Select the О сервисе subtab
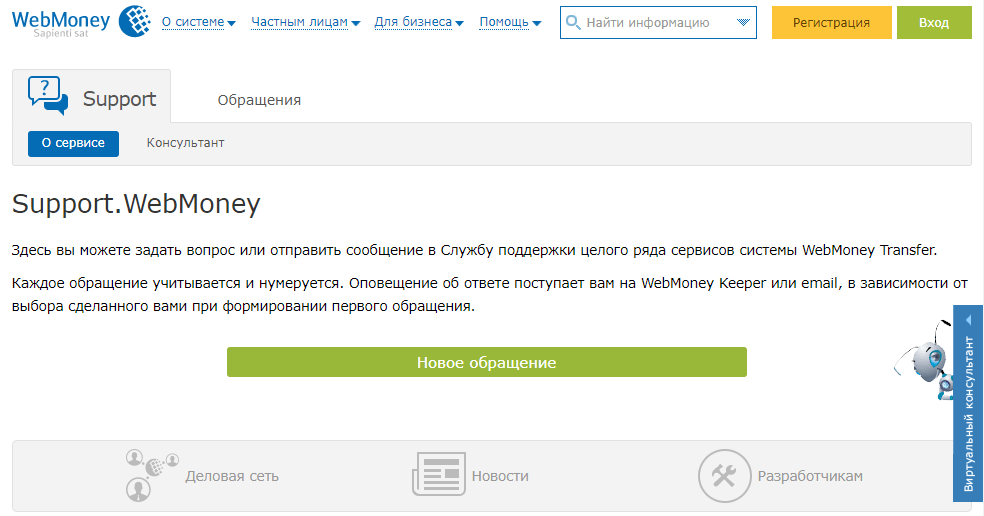The height and width of the screenshot is (516, 984). click(73, 143)
